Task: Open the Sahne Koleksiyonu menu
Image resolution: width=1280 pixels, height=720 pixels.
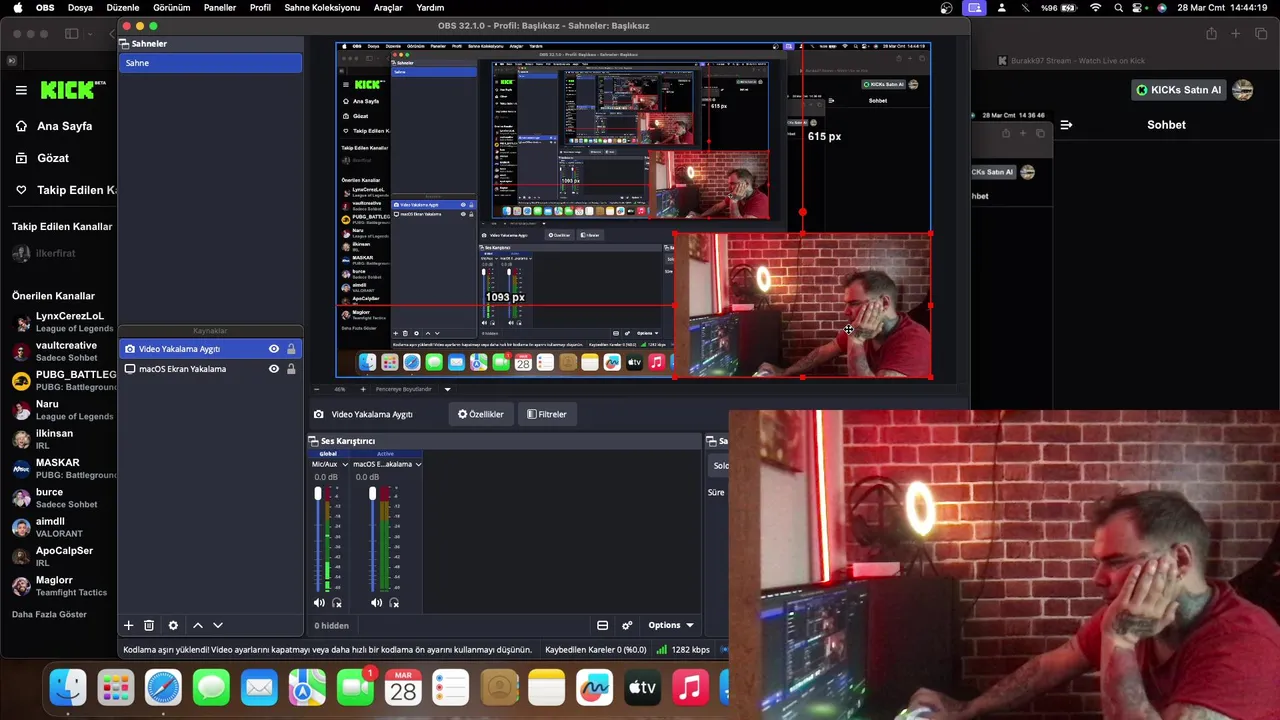Action: 322,8
